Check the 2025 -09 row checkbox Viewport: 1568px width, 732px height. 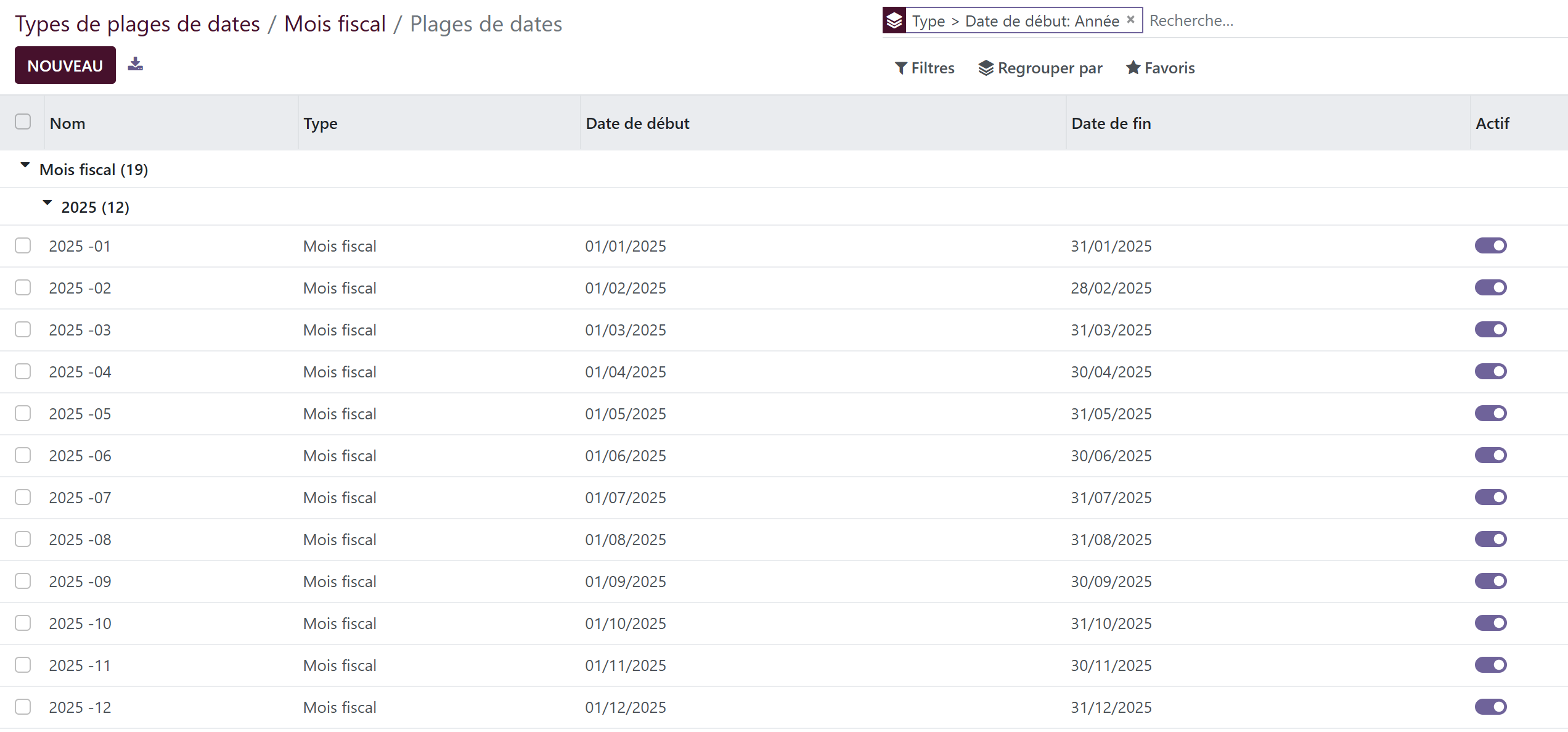(x=23, y=581)
